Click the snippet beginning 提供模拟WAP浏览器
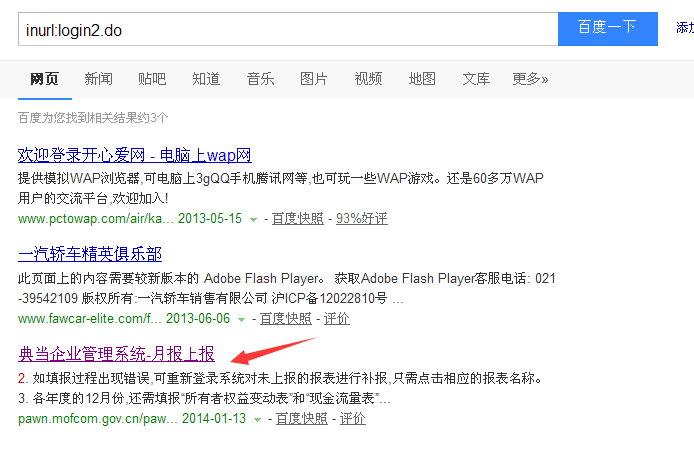Screen dimensions: 694x452 [x=281, y=188]
